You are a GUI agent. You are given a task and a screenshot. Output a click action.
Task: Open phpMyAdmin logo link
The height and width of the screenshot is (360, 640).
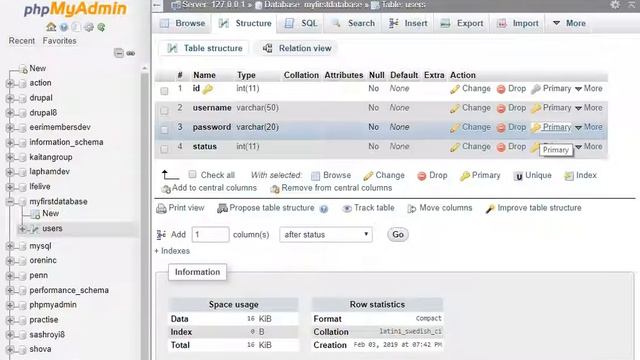(75, 9)
